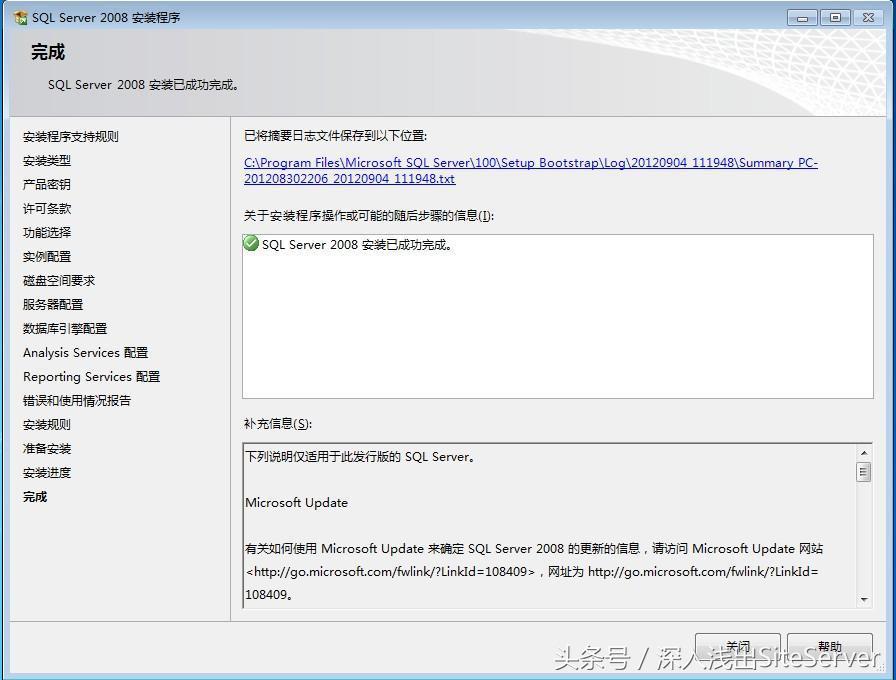Select 安装程序支持规则 in the step list
896x680 pixels.
point(71,137)
